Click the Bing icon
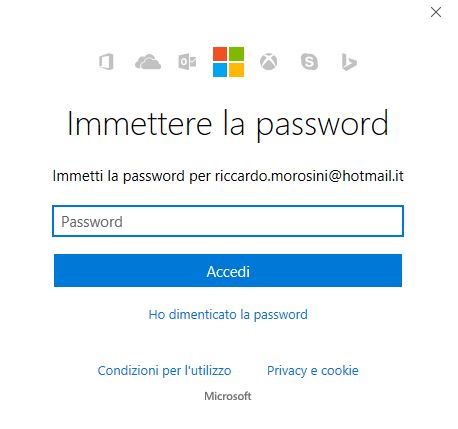 pos(349,62)
